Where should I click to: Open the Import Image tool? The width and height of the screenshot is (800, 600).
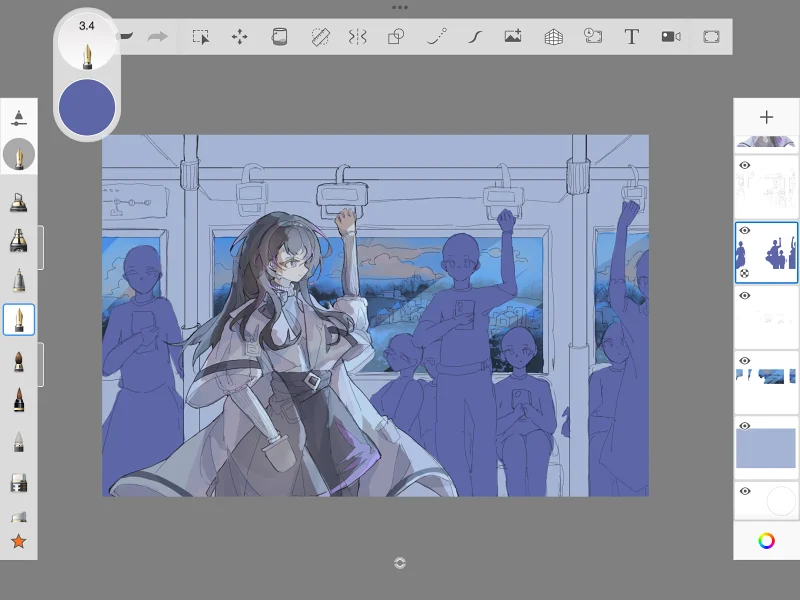click(513, 36)
